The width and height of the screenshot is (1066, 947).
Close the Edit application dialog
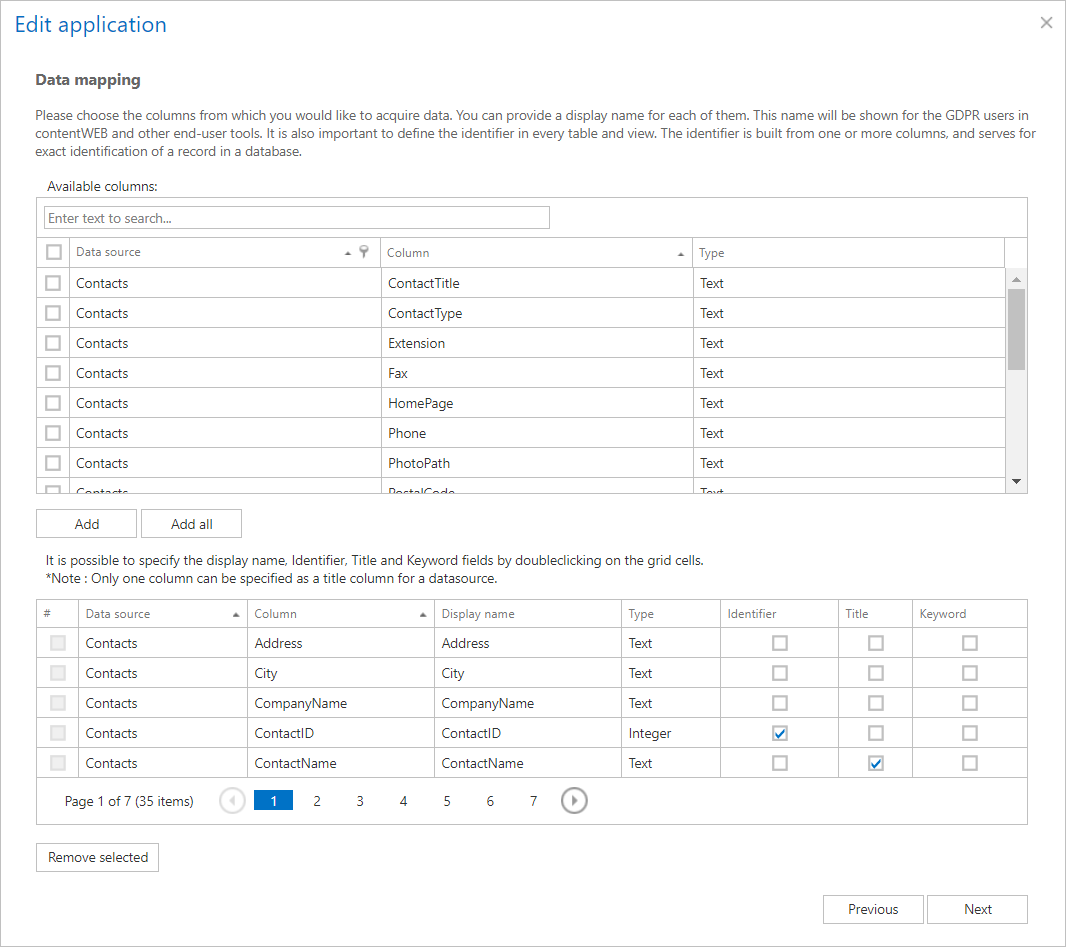coord(1046,23)
